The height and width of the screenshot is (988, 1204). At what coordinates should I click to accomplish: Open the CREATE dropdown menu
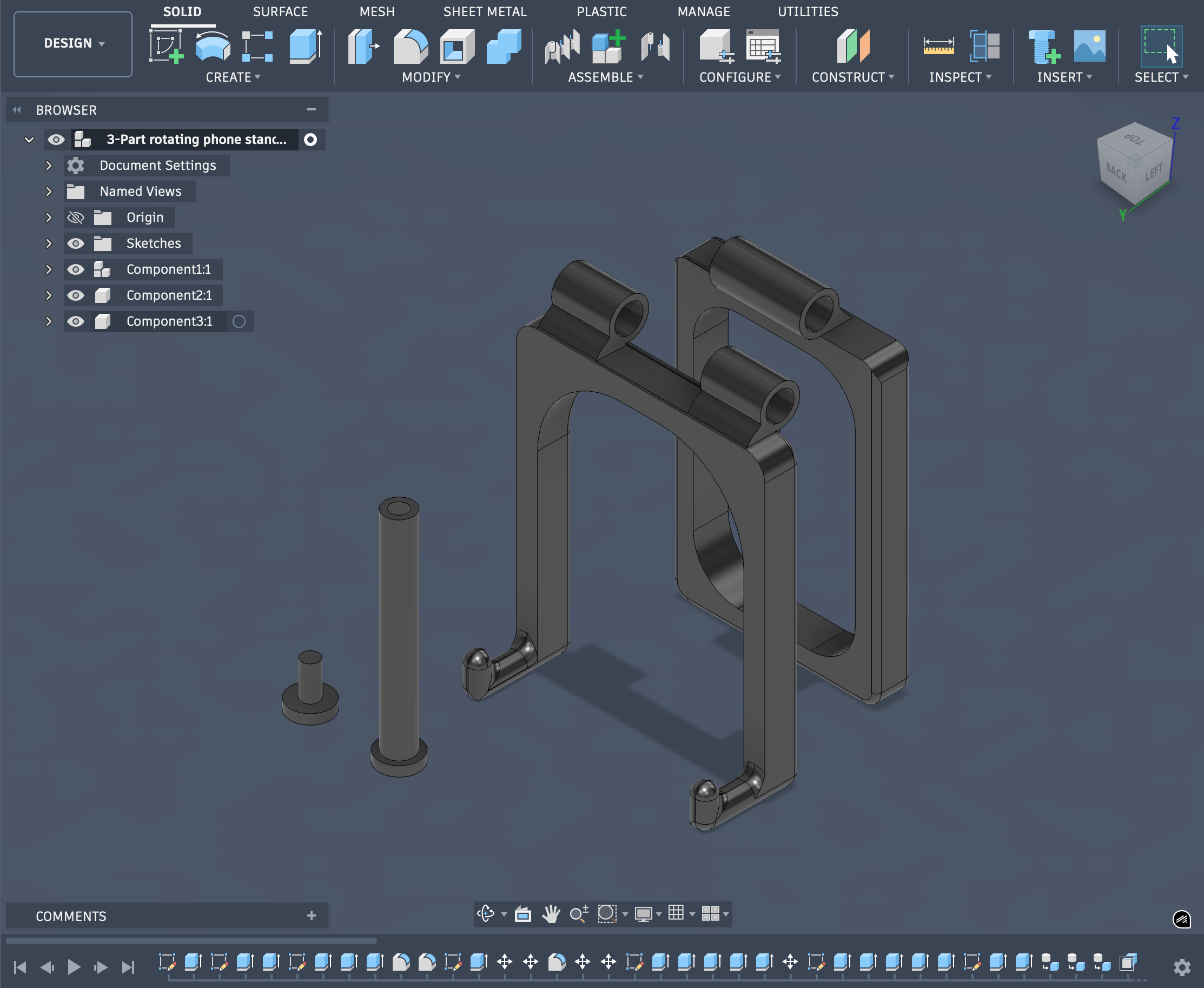pyautogui.click(x=234, y=77)
